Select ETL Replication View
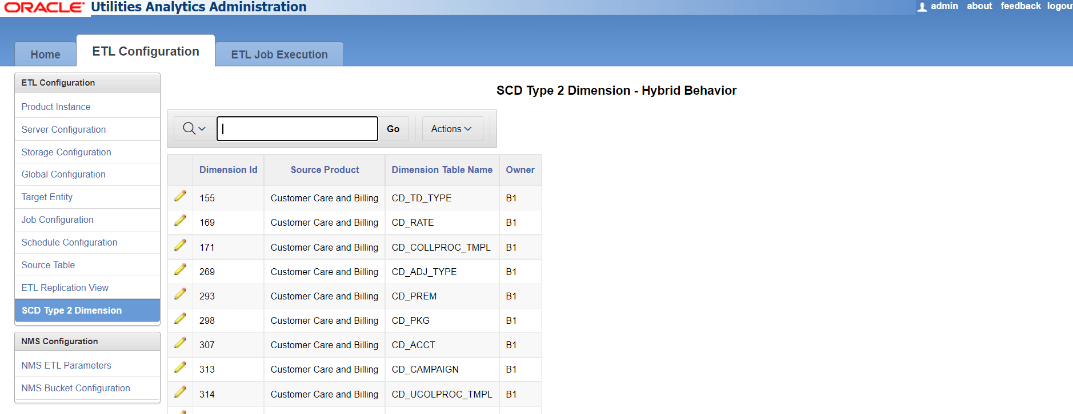 65,287
